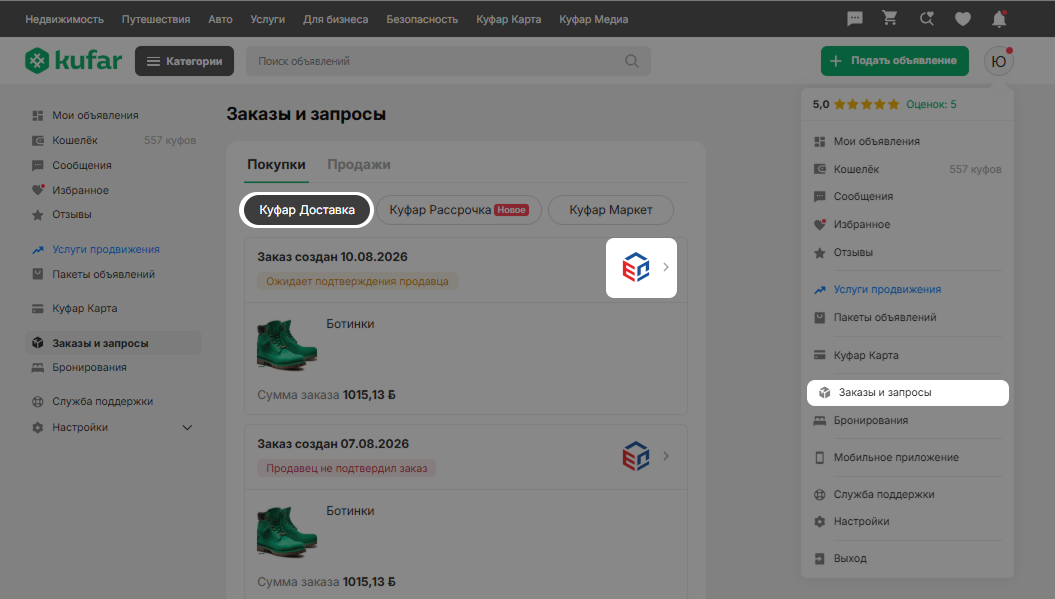Expand order 10.08.2026 details chevron

tap(665, 267)
